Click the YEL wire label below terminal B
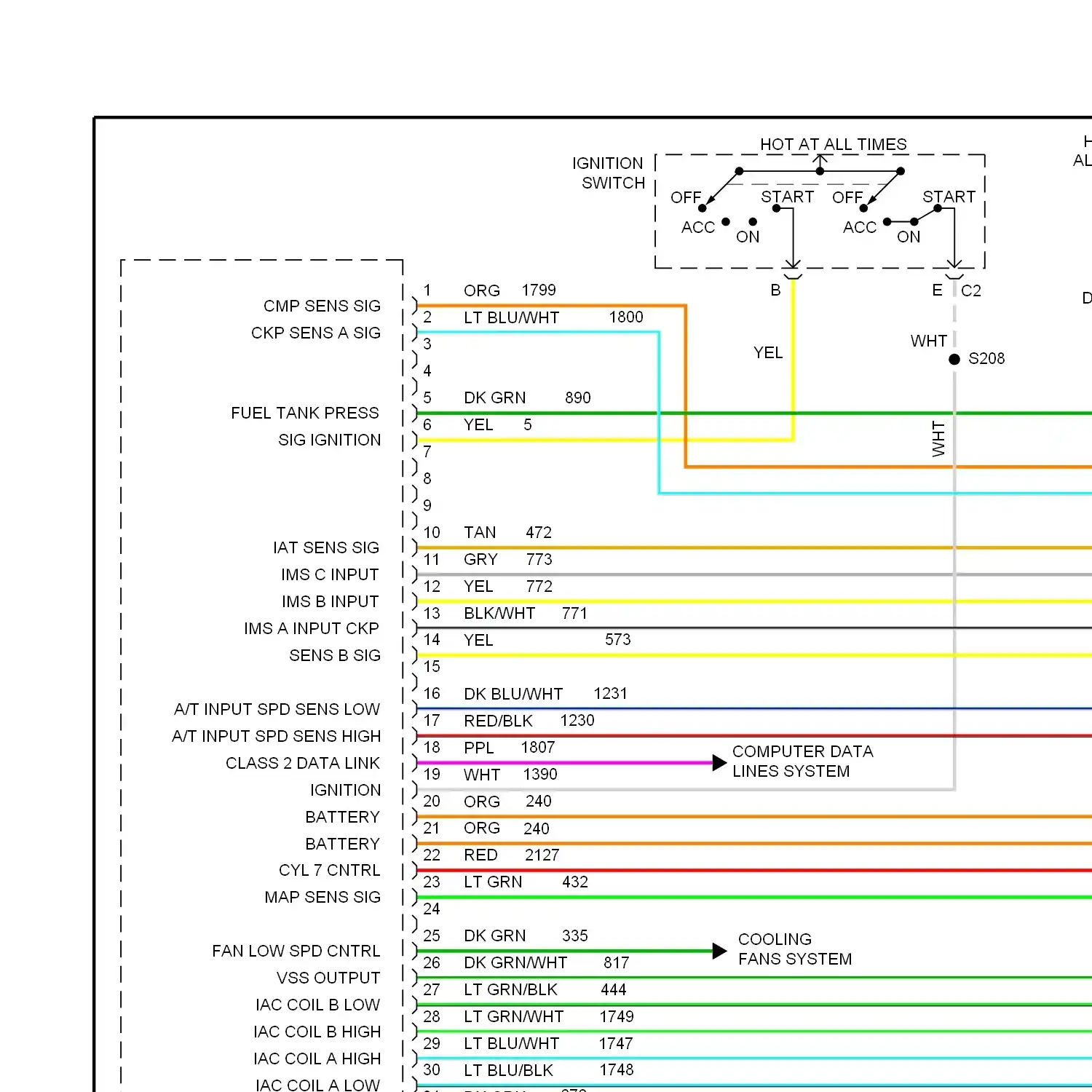This screenshot has height=1092, width=1092. tap(768, 352)
